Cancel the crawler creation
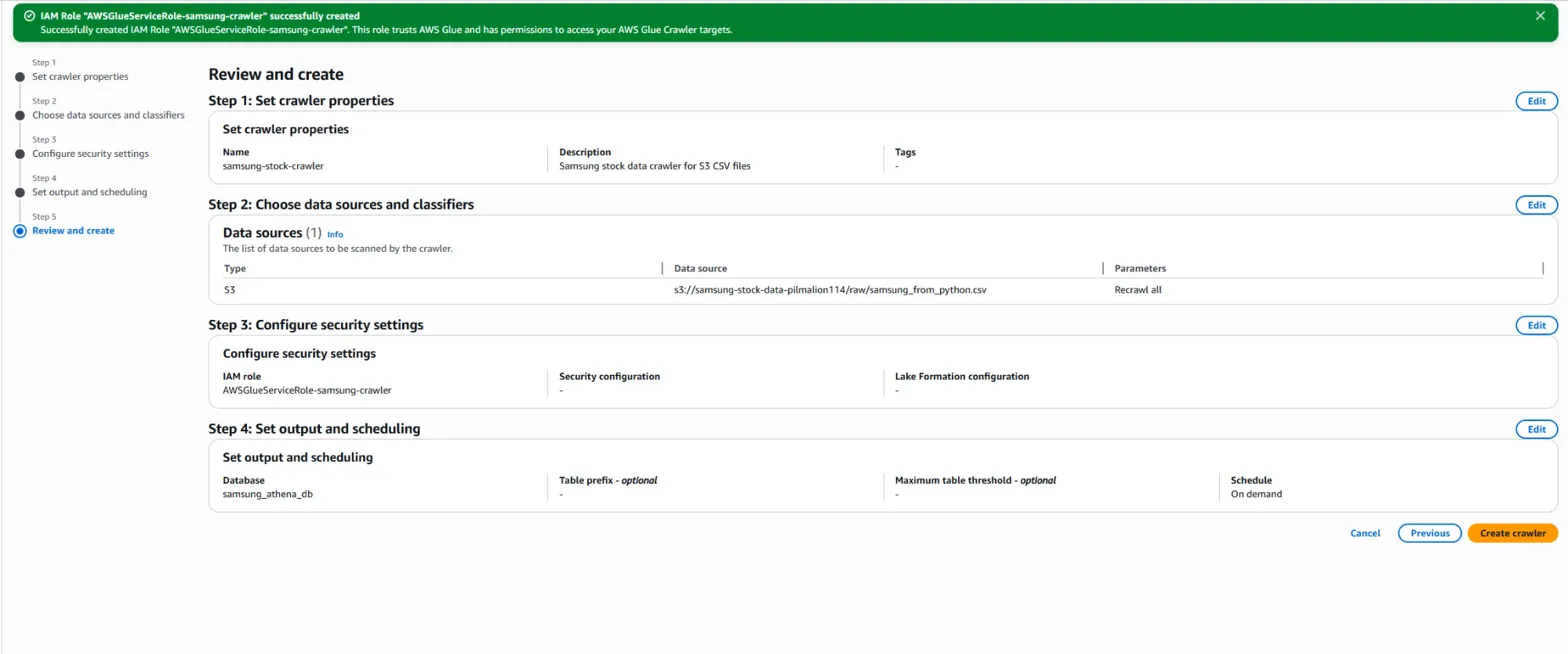 click(1365, 533)
